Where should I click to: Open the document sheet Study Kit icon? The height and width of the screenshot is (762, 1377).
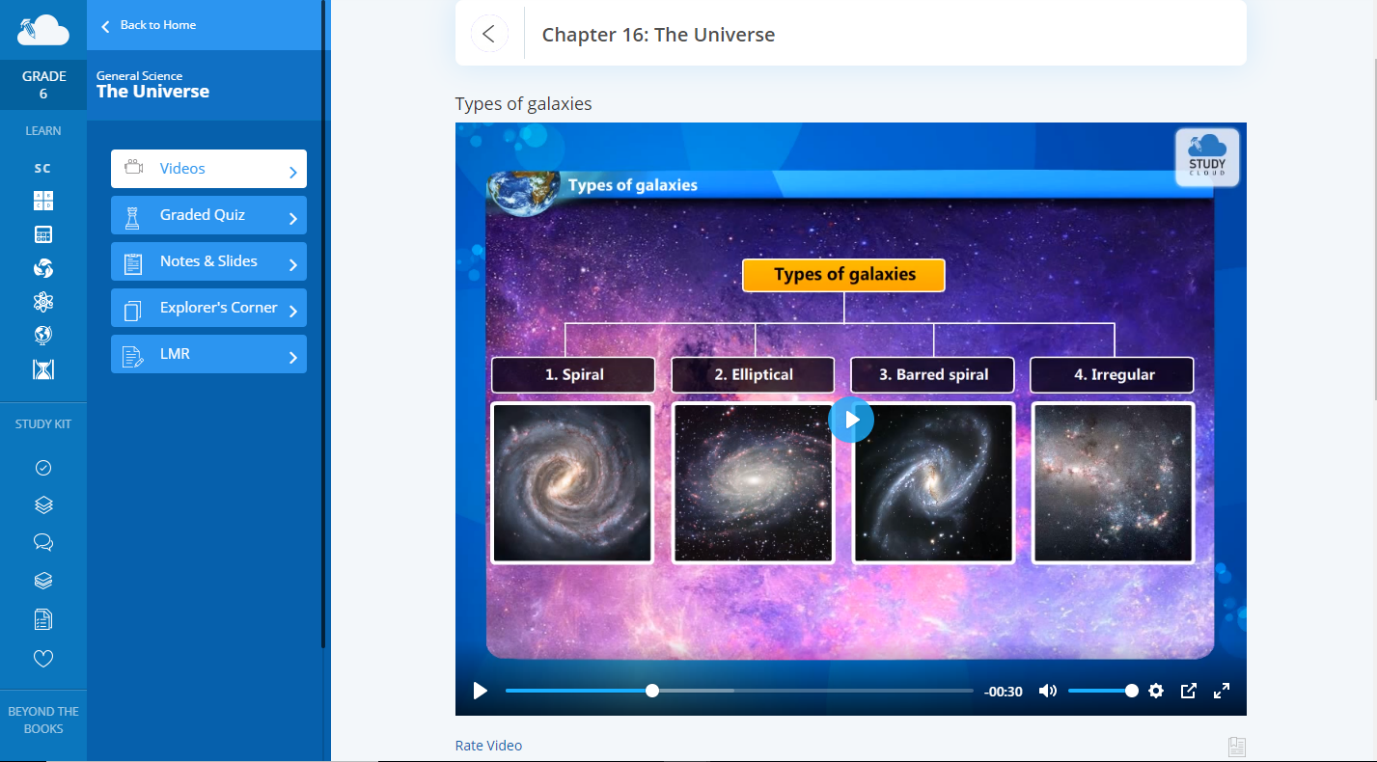coord(43,620)
